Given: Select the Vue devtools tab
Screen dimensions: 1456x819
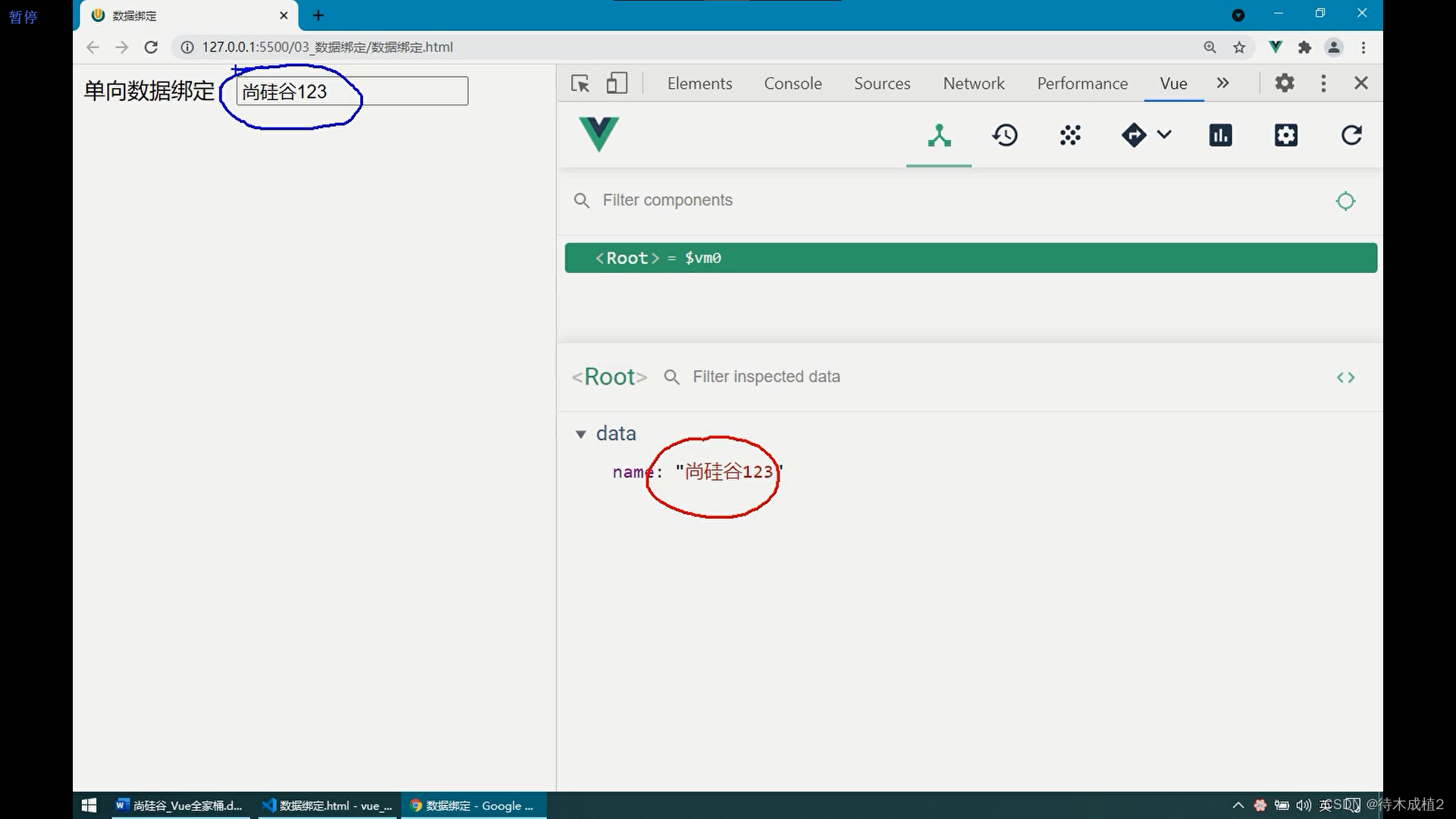Looking at the screenshot, I should tap(1173, 83).
